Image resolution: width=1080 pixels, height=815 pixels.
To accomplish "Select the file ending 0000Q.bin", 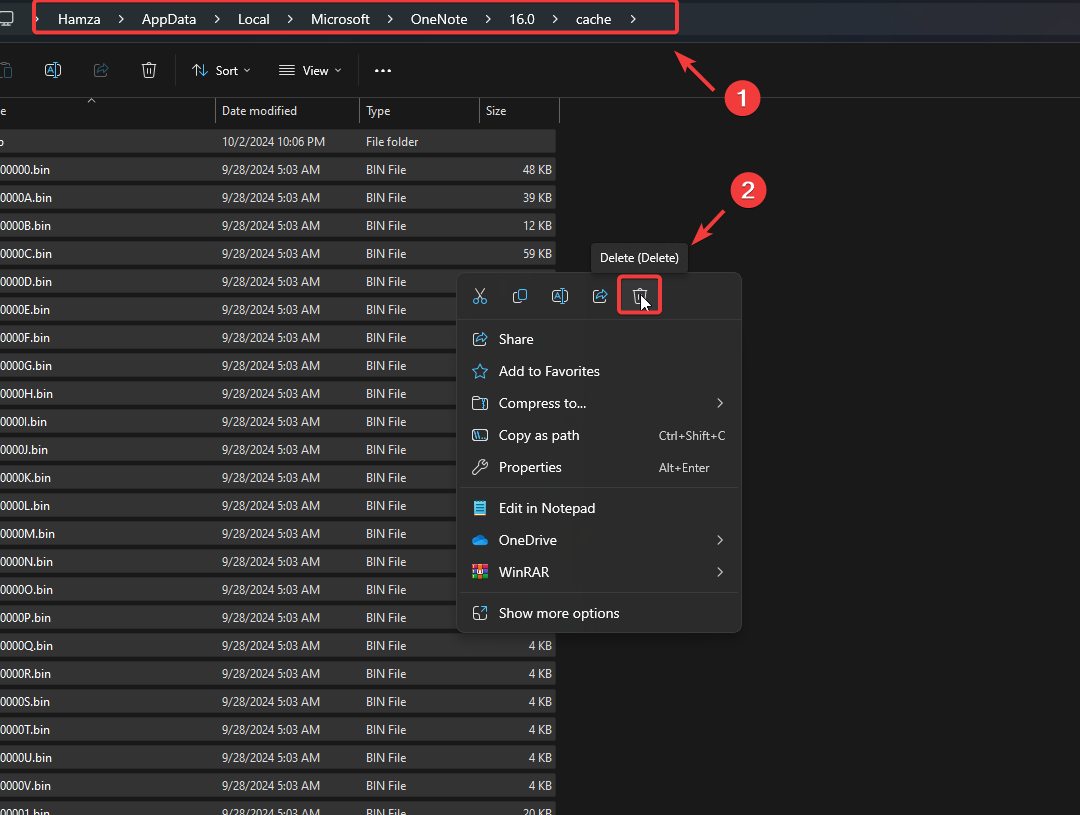I will point(278,646).
